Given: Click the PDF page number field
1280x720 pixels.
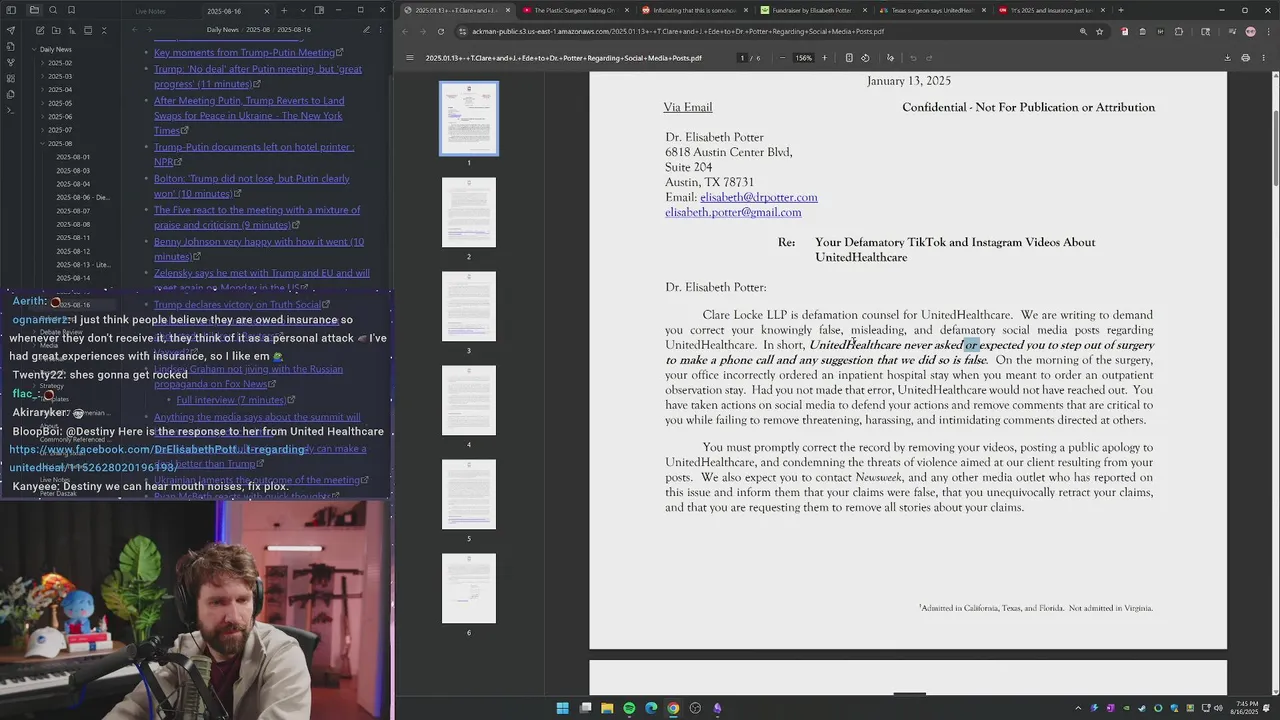Looking at the screenshot, I should pos(742,58).
